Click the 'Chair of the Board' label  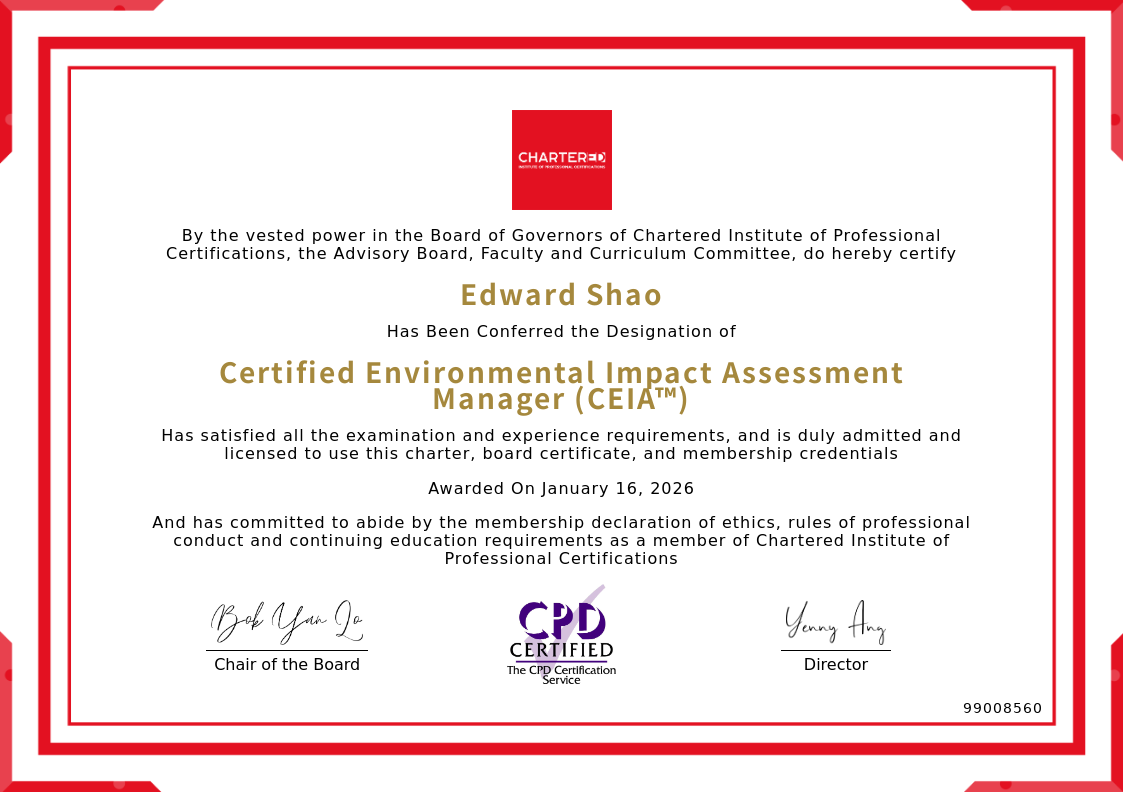287,665
